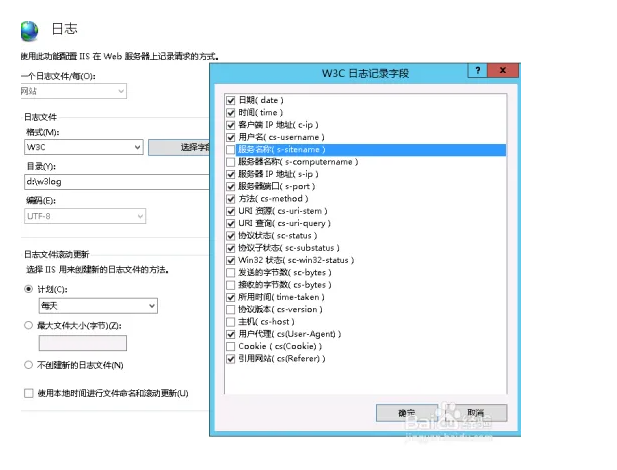The height and width of the screenshot is (470, 617).
Task: Enable 服务名称 (s-sitename) field
Action: (x=231, y=150)
